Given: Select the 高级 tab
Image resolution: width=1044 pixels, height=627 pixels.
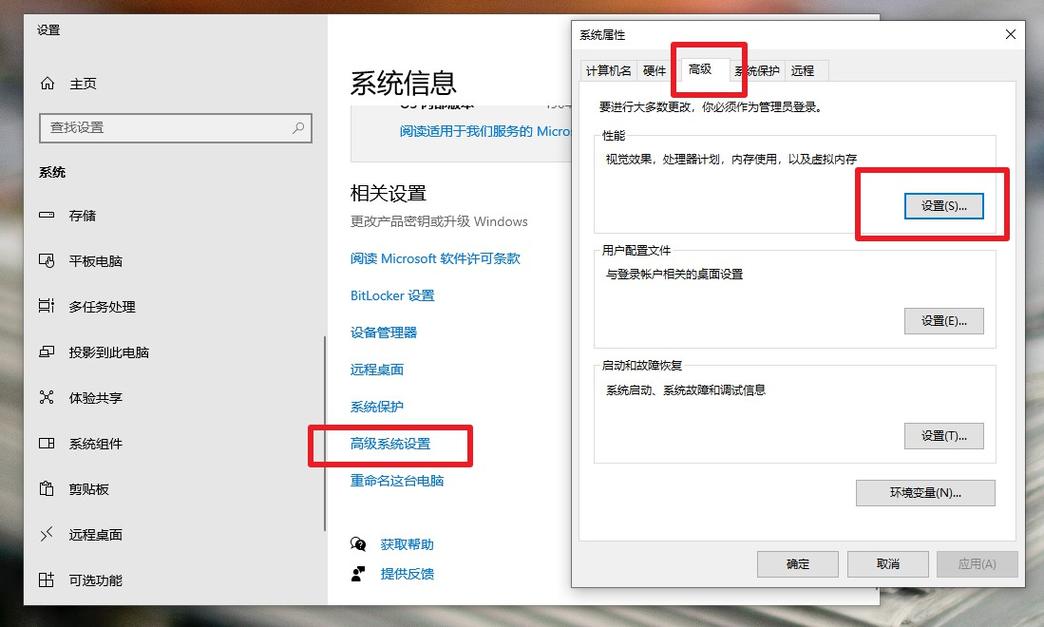Looking at the screenshot, I should 700,69.
